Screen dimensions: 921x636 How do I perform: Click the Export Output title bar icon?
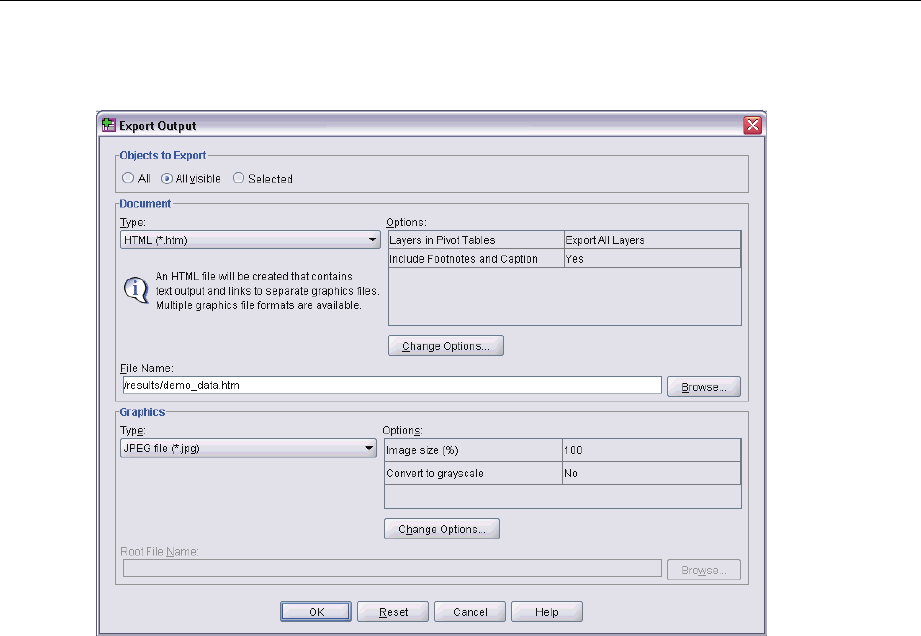click(x=109, y=125)
